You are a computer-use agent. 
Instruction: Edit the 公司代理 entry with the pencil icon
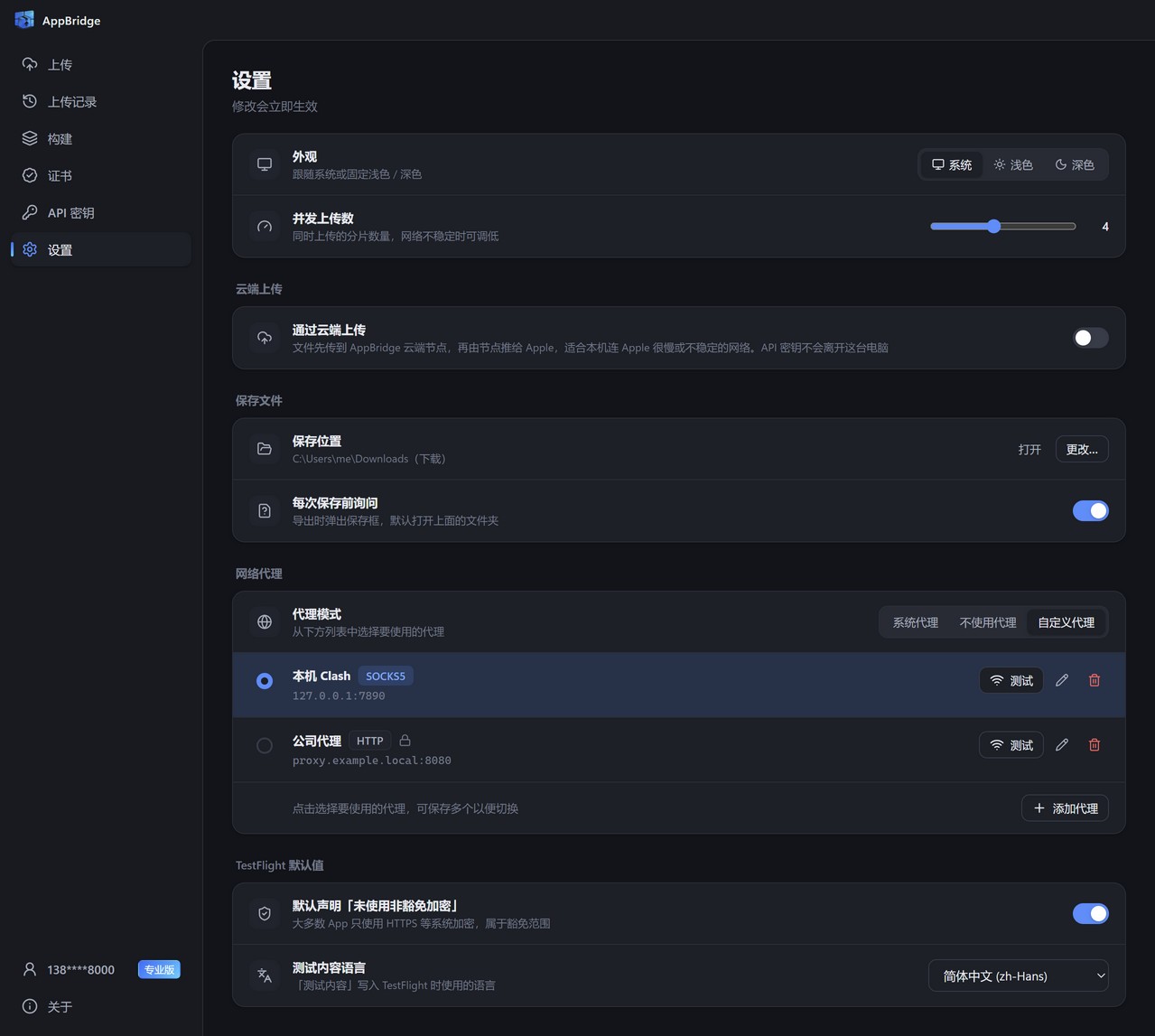(1062, 745)
